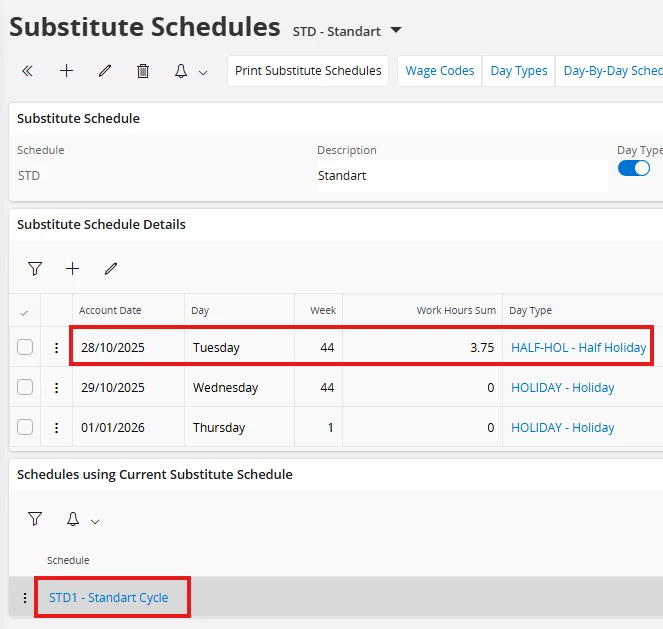Open row menu for STD1 schedule
The width and height of the screenshot is (663, 629).
(25, 598)
